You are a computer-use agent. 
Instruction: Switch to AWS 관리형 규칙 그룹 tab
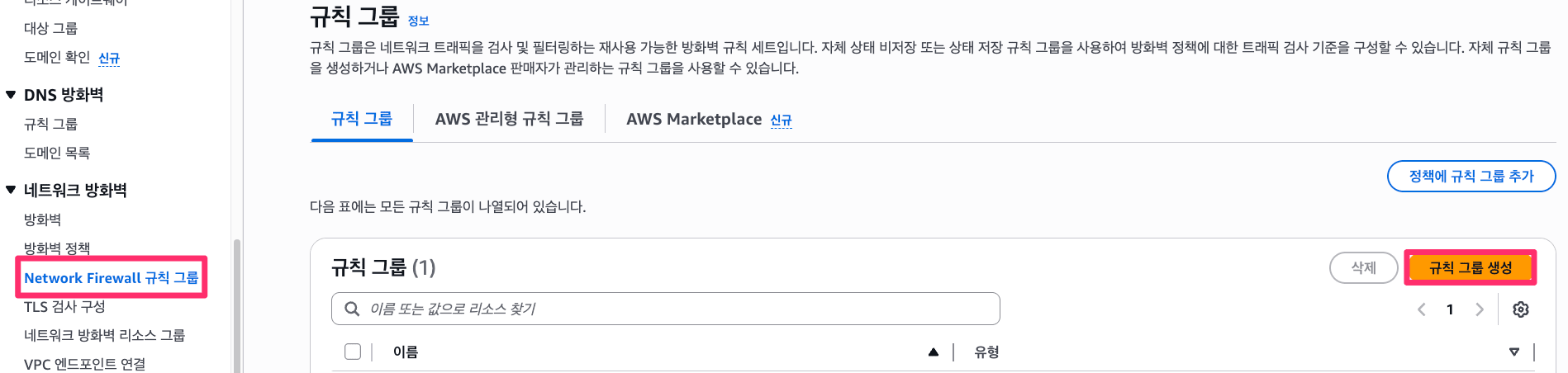click(509, 119)
